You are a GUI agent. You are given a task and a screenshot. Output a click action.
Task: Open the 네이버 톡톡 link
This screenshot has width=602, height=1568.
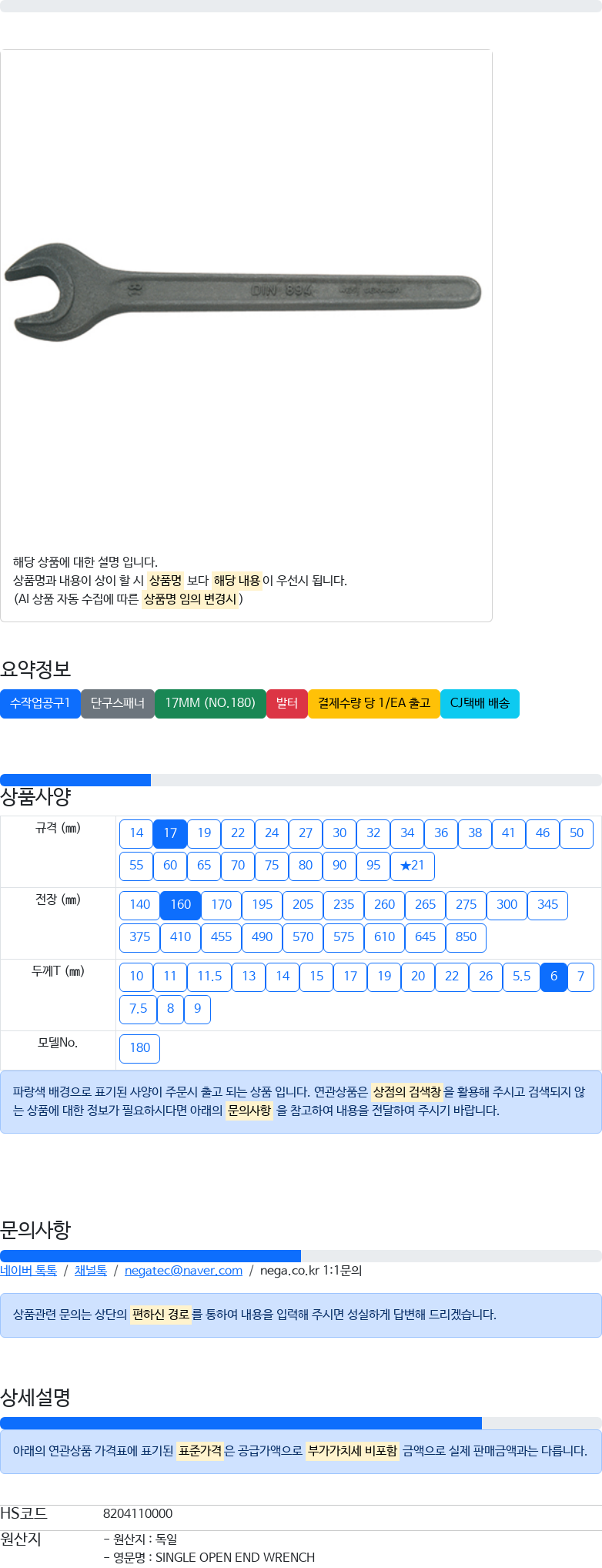[x=28, y=1271]
